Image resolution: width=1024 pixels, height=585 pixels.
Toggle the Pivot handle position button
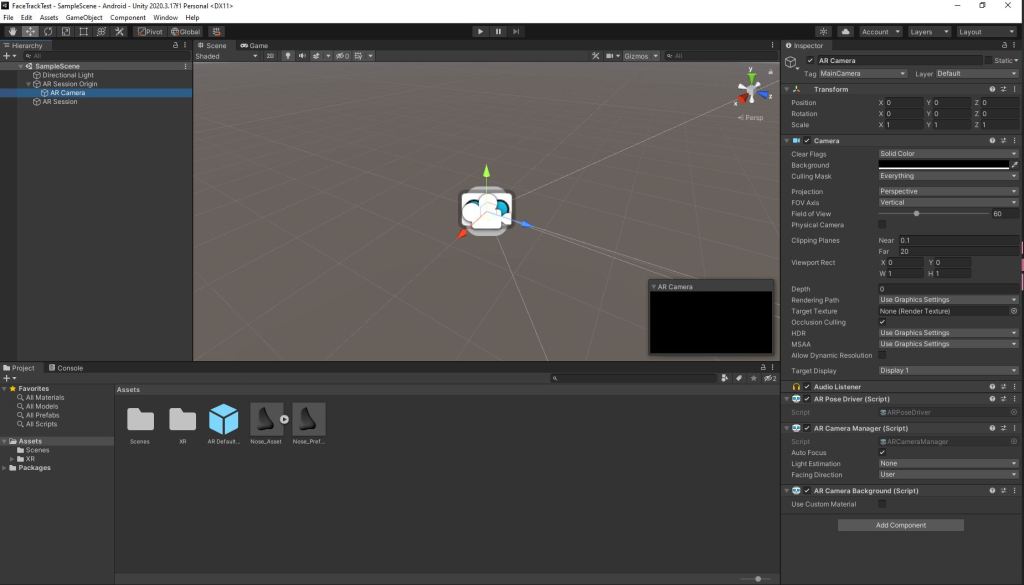(x=150, y=32)
